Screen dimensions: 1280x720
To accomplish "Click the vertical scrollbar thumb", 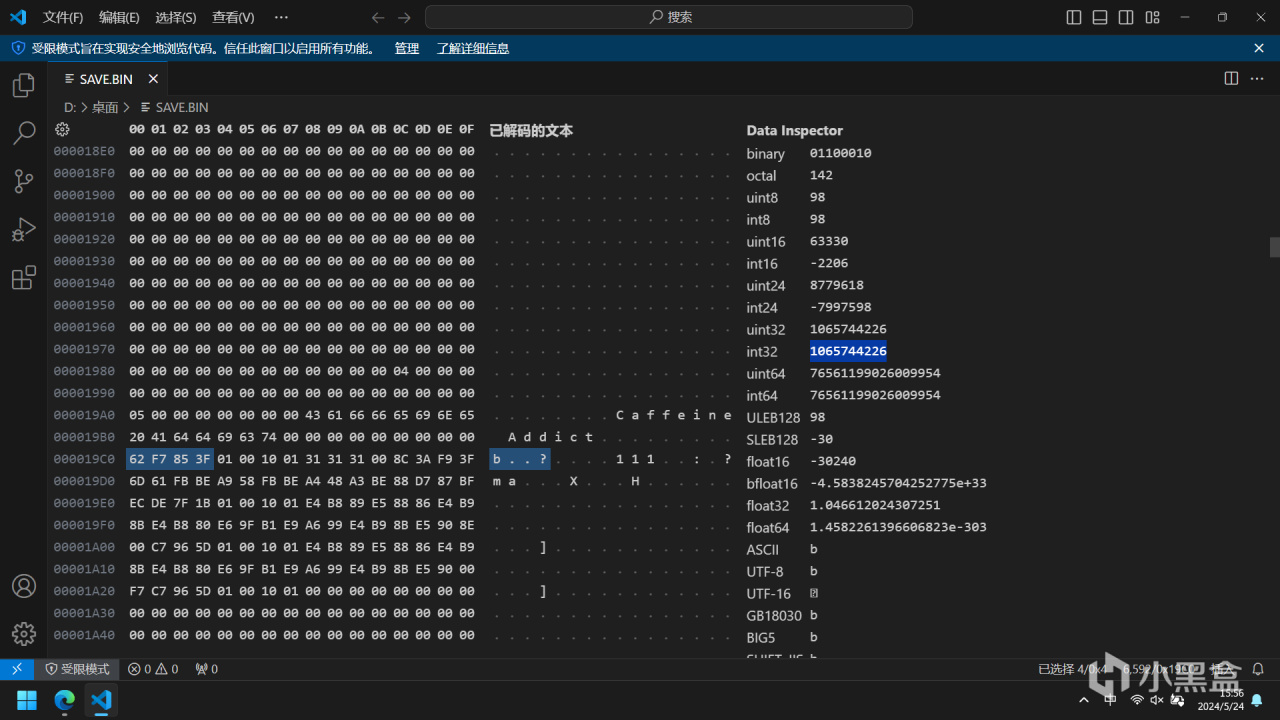I will (x=1274, y=246).
